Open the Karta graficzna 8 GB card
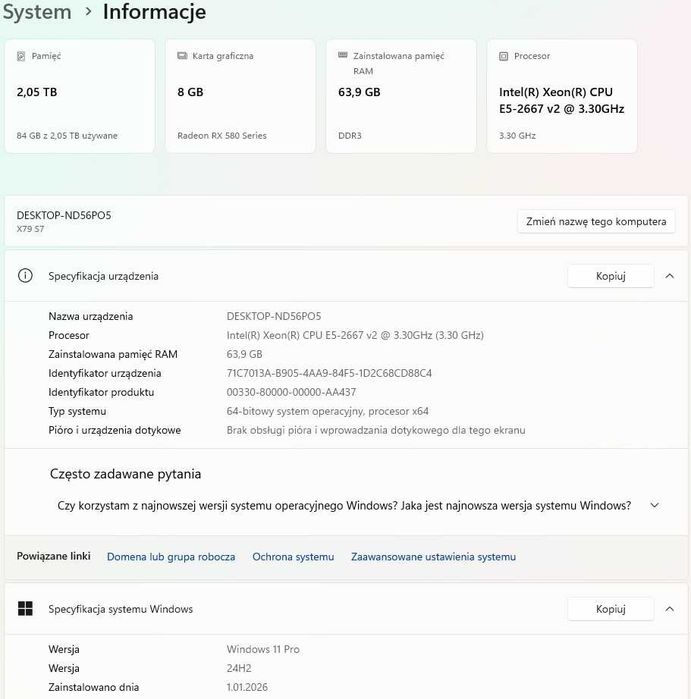The height and width of the screenshot is (699, 691). point(240,96)
